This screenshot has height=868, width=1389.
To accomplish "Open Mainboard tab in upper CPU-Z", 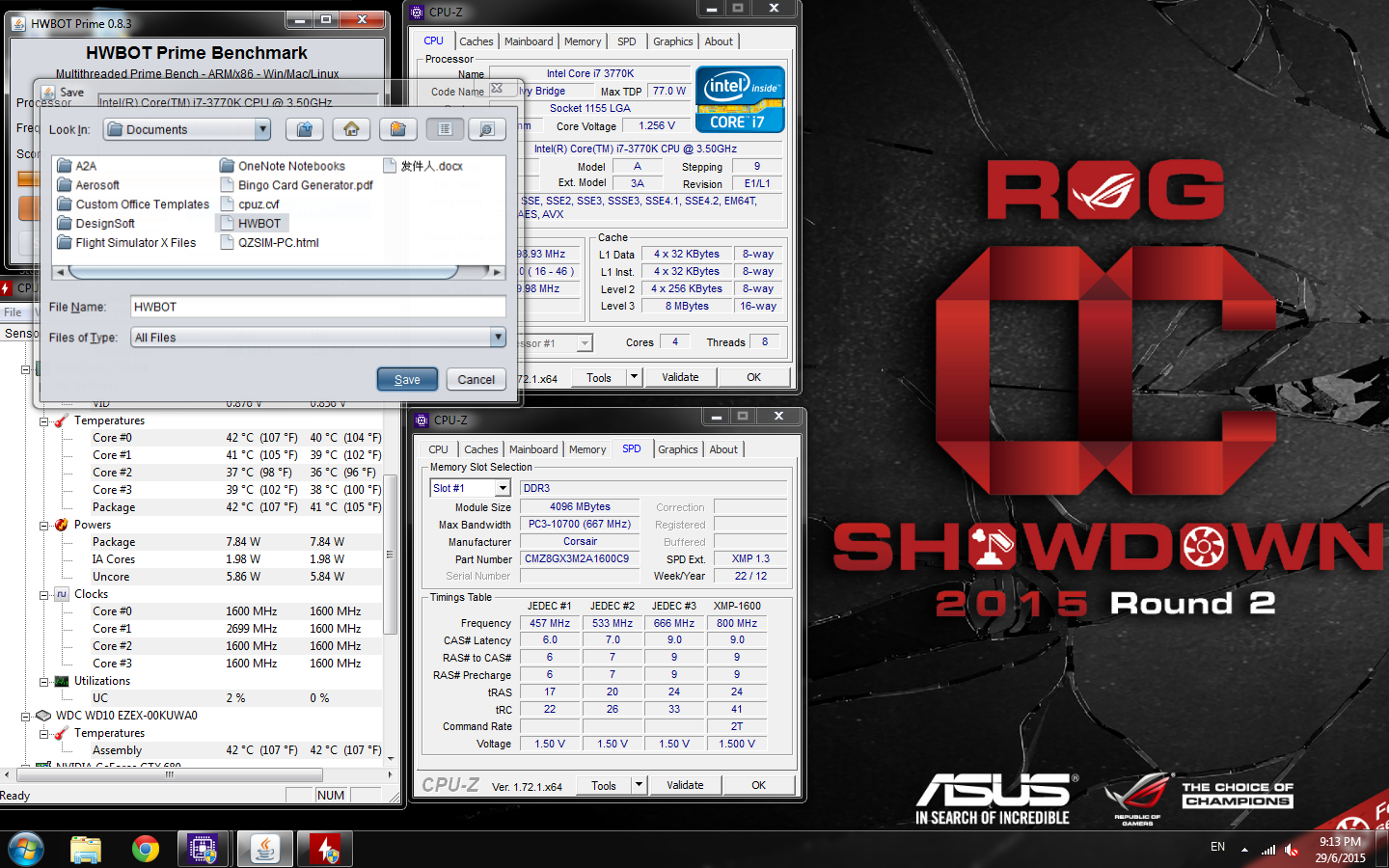I will click(529, 41).
